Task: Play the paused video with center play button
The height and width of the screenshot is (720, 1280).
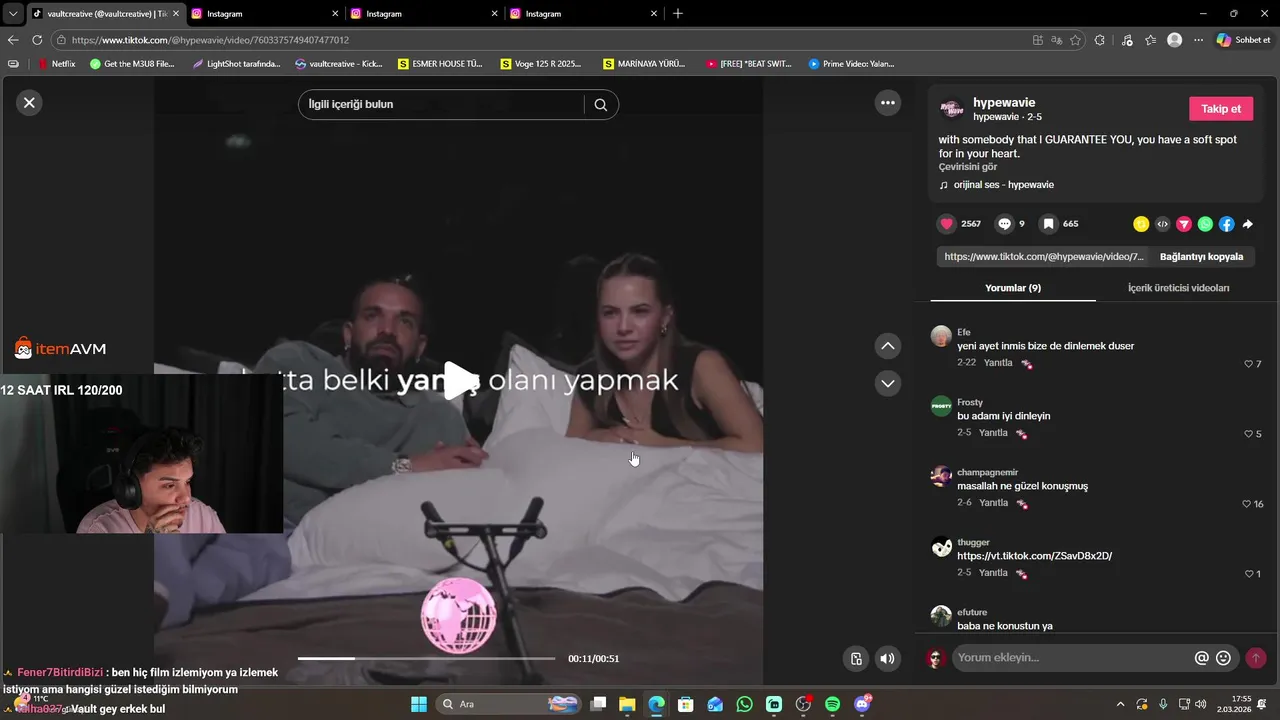Action: pyautogui.click(x=459, y=381)
